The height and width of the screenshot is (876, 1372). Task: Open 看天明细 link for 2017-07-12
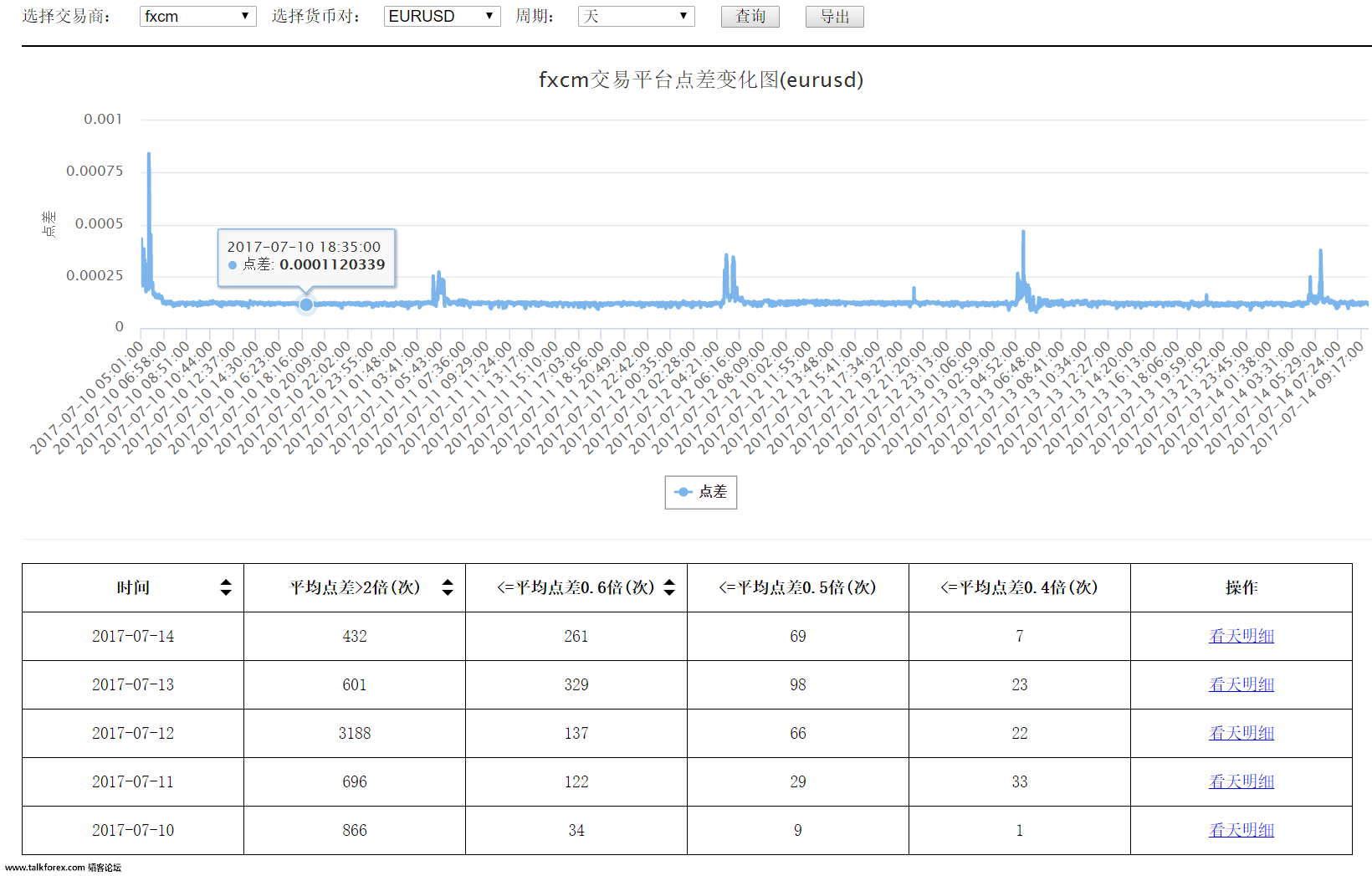point(1241,733)
